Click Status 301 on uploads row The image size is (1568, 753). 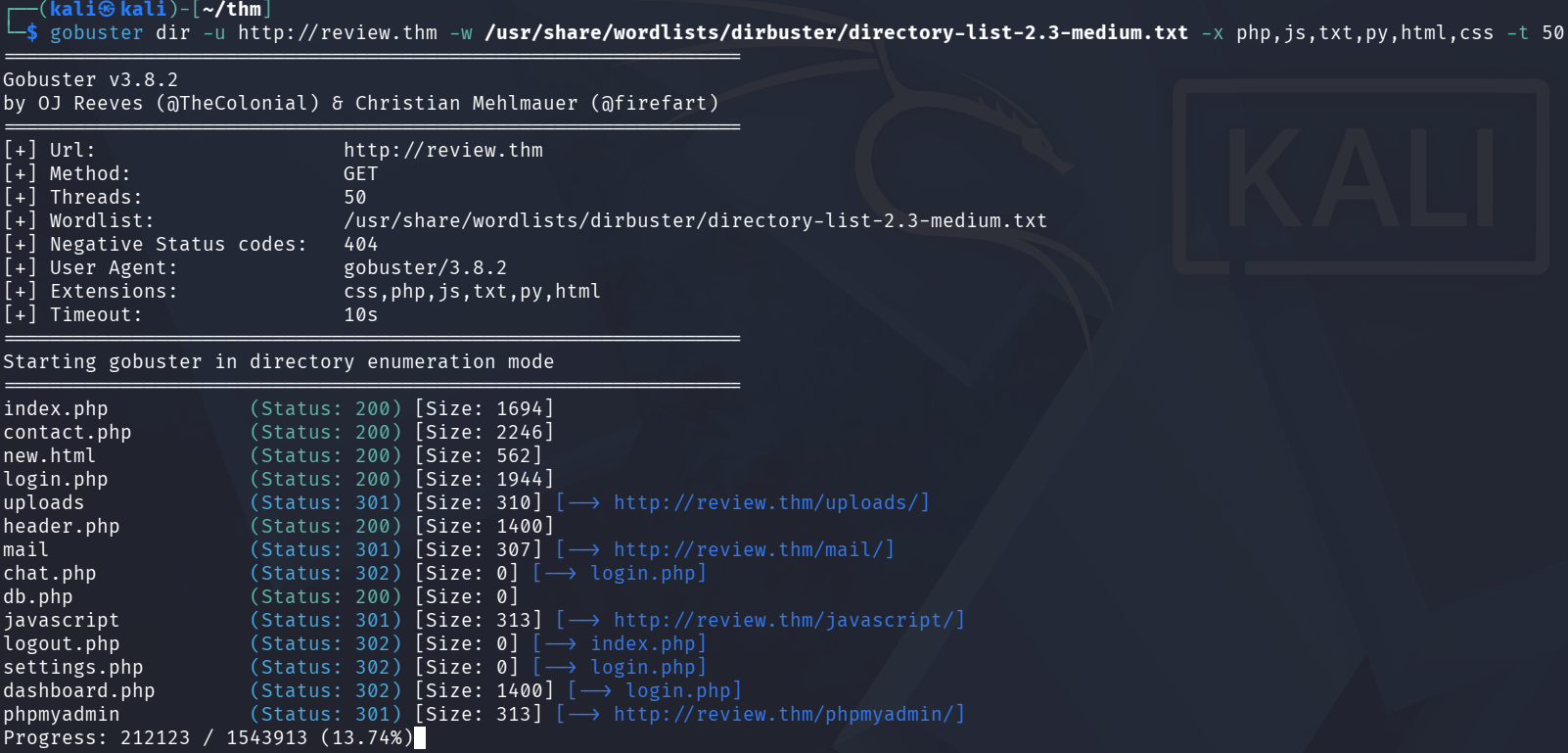tap(326, 502)
